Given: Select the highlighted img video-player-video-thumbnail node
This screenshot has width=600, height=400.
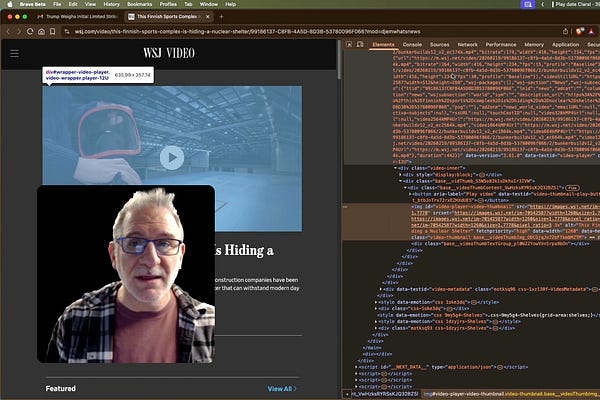Looking at the screenshot, I should (x=471, y=222).
